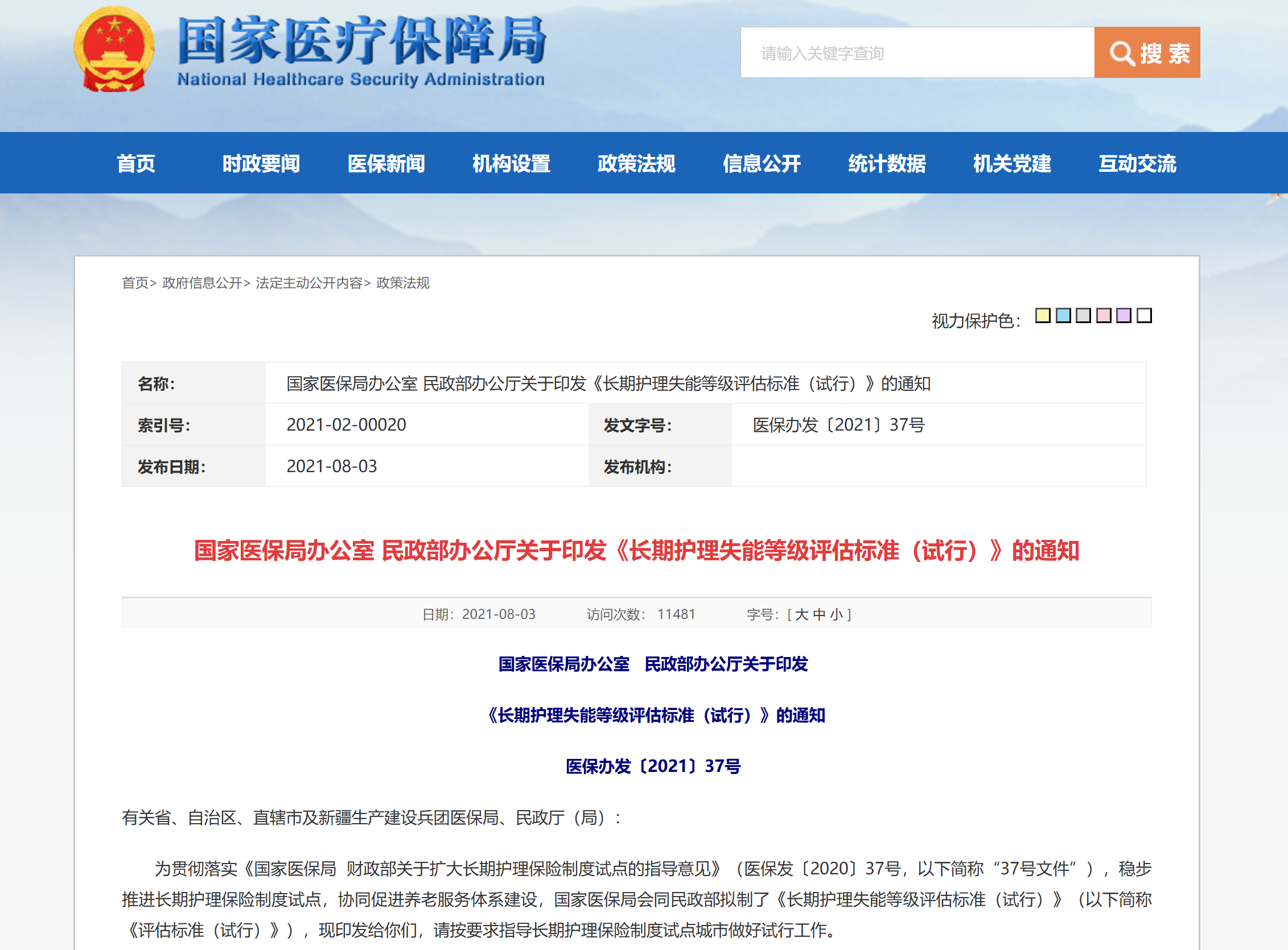Viewport: 1288px width, 950px height.
Task: Click the salutation line 有关省、自治区
Action: (372, 817)
